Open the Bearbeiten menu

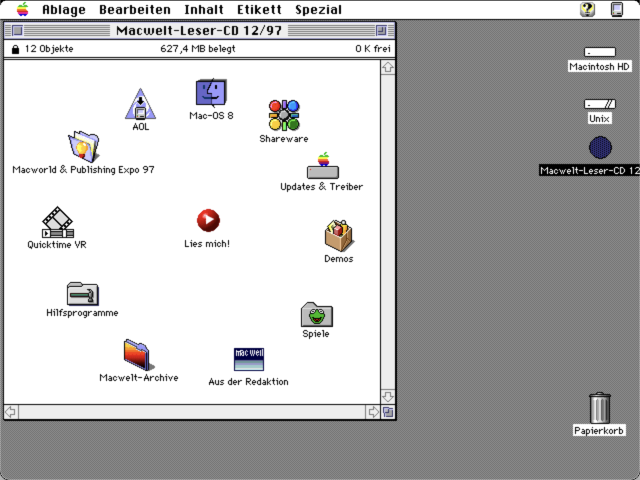[135, 9]
